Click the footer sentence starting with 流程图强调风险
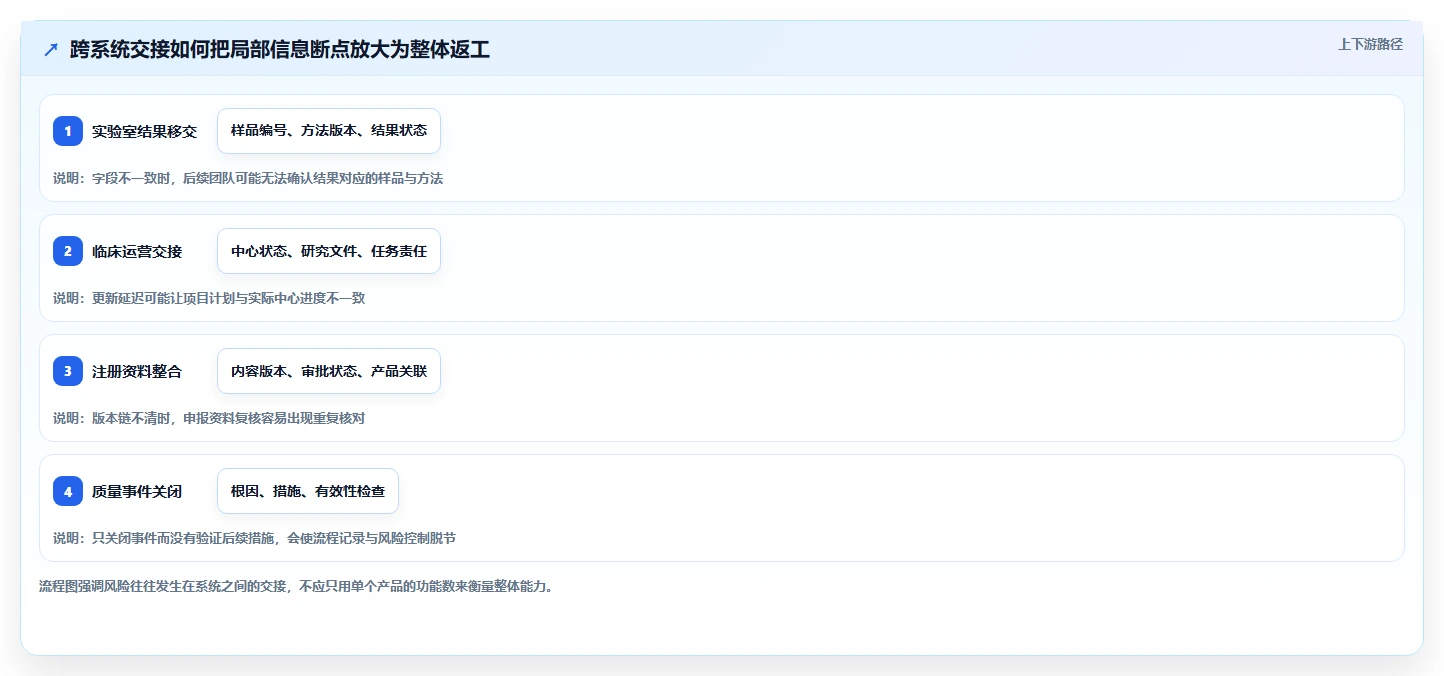The image size is (1444, 676). (296, 586)
